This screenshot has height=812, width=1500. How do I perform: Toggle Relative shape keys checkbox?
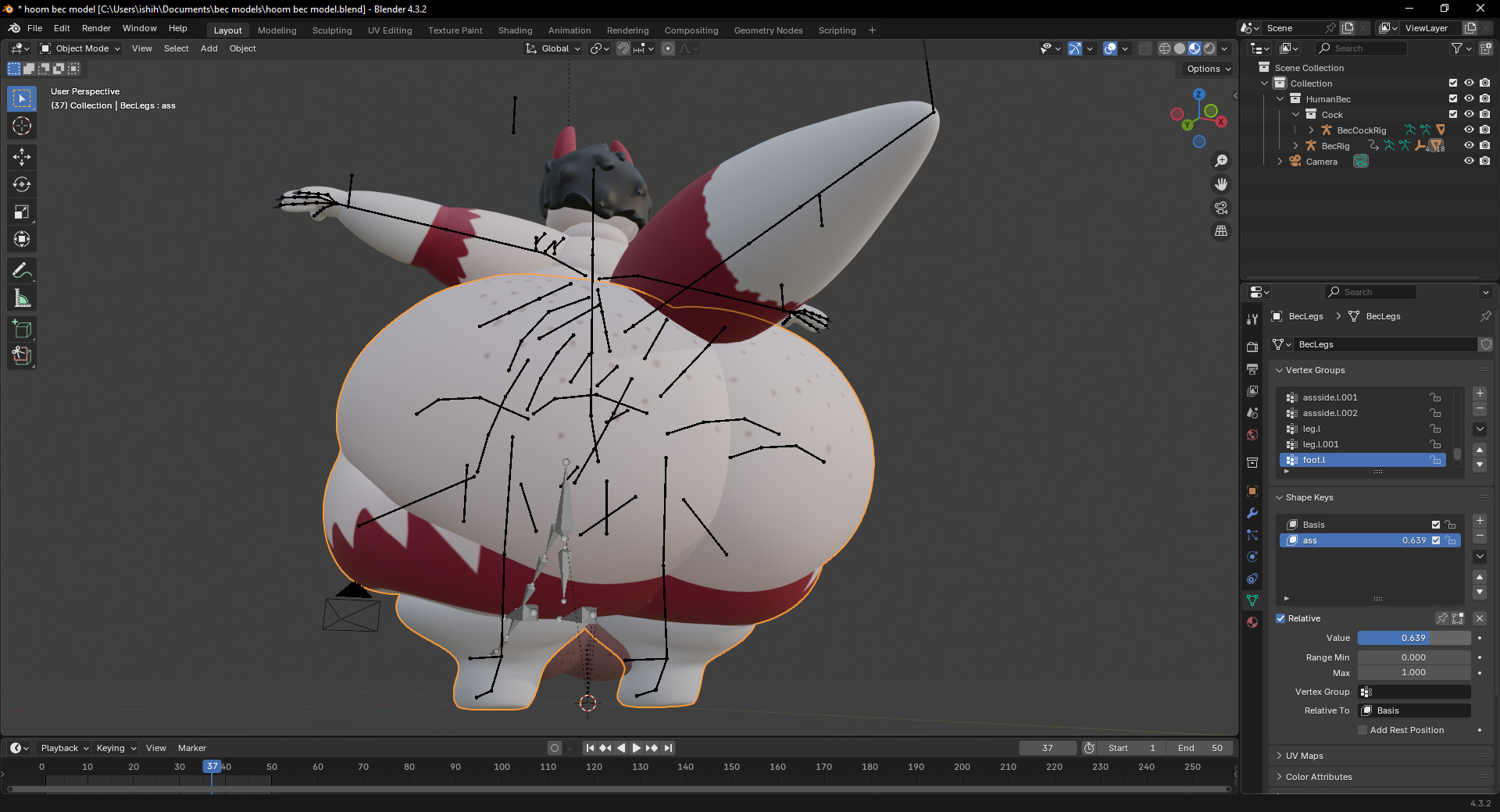pos(1280,618)
